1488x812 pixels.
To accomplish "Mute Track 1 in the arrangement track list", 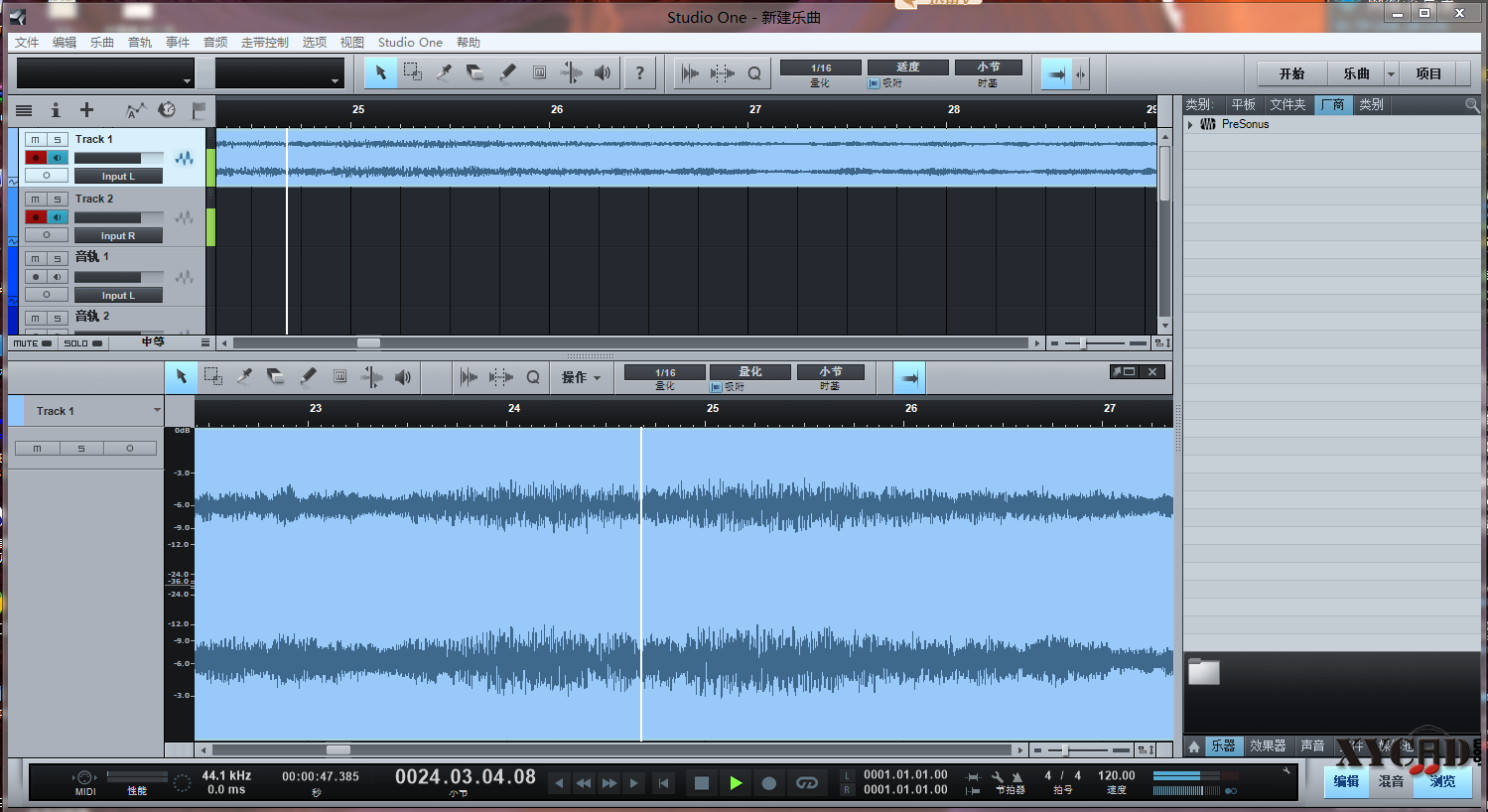I will (x=35, y=140).
